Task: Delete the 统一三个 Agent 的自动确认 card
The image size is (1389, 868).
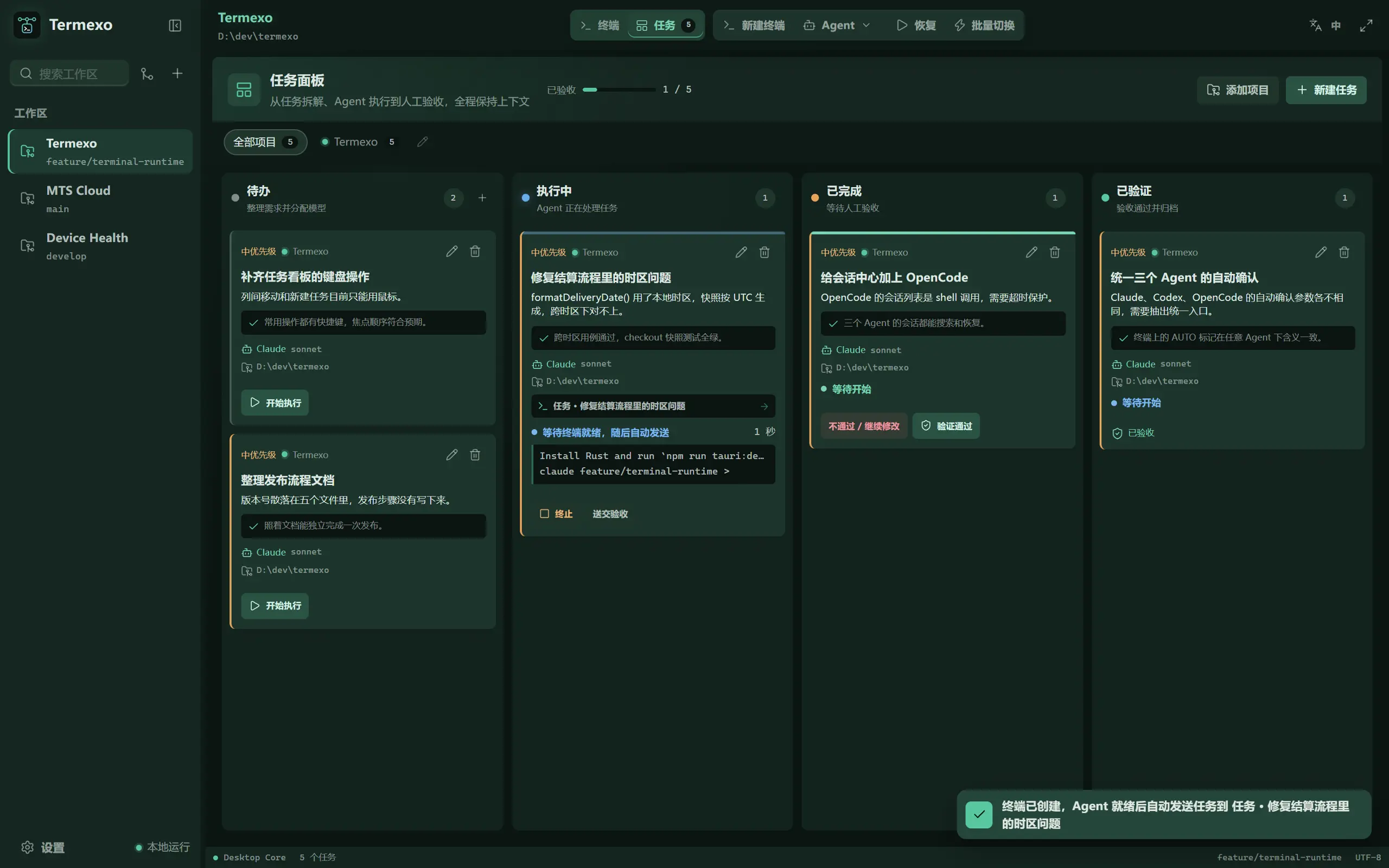Action: (1343, 252)
